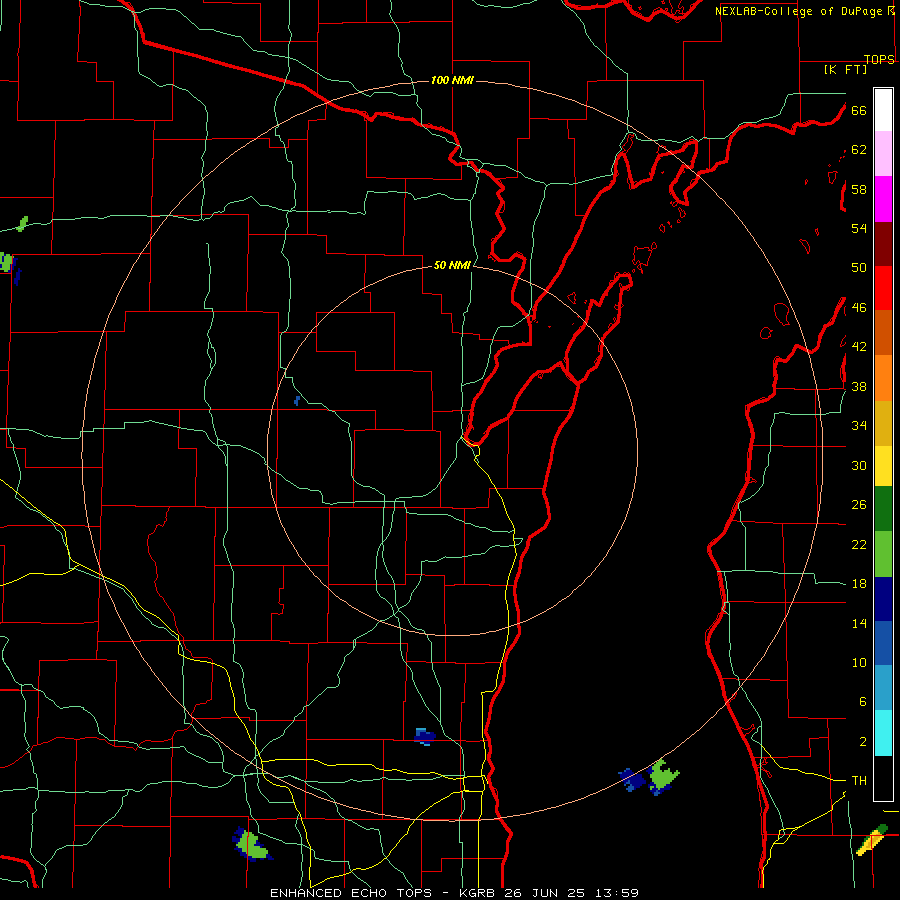Click the 100 NMI range ring label
900x900 pixels.
[x=452, y=80]
